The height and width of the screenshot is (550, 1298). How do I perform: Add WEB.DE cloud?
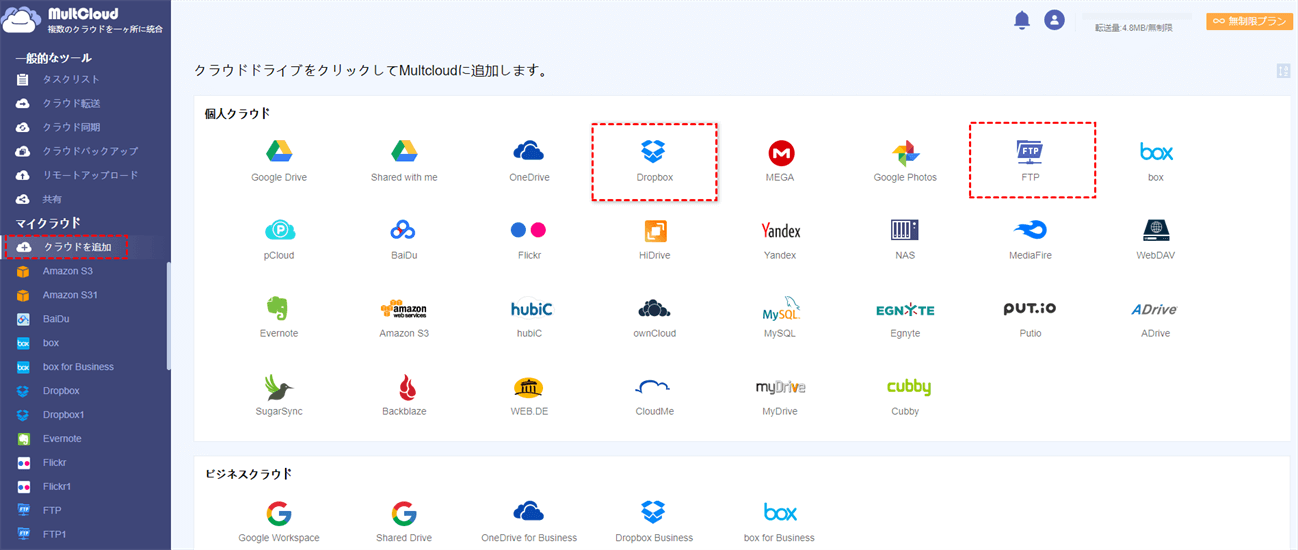coord(529,395)
